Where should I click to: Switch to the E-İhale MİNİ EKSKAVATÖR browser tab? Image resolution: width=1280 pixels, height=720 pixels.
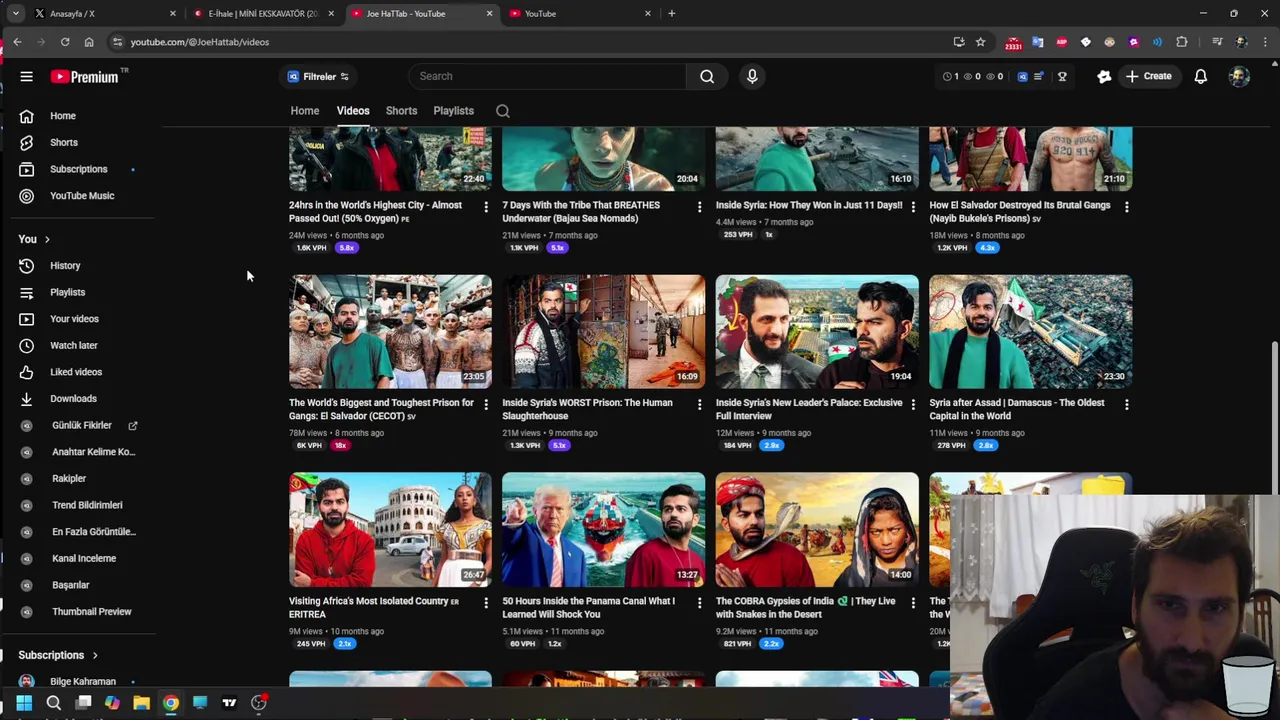pos(263,14)
